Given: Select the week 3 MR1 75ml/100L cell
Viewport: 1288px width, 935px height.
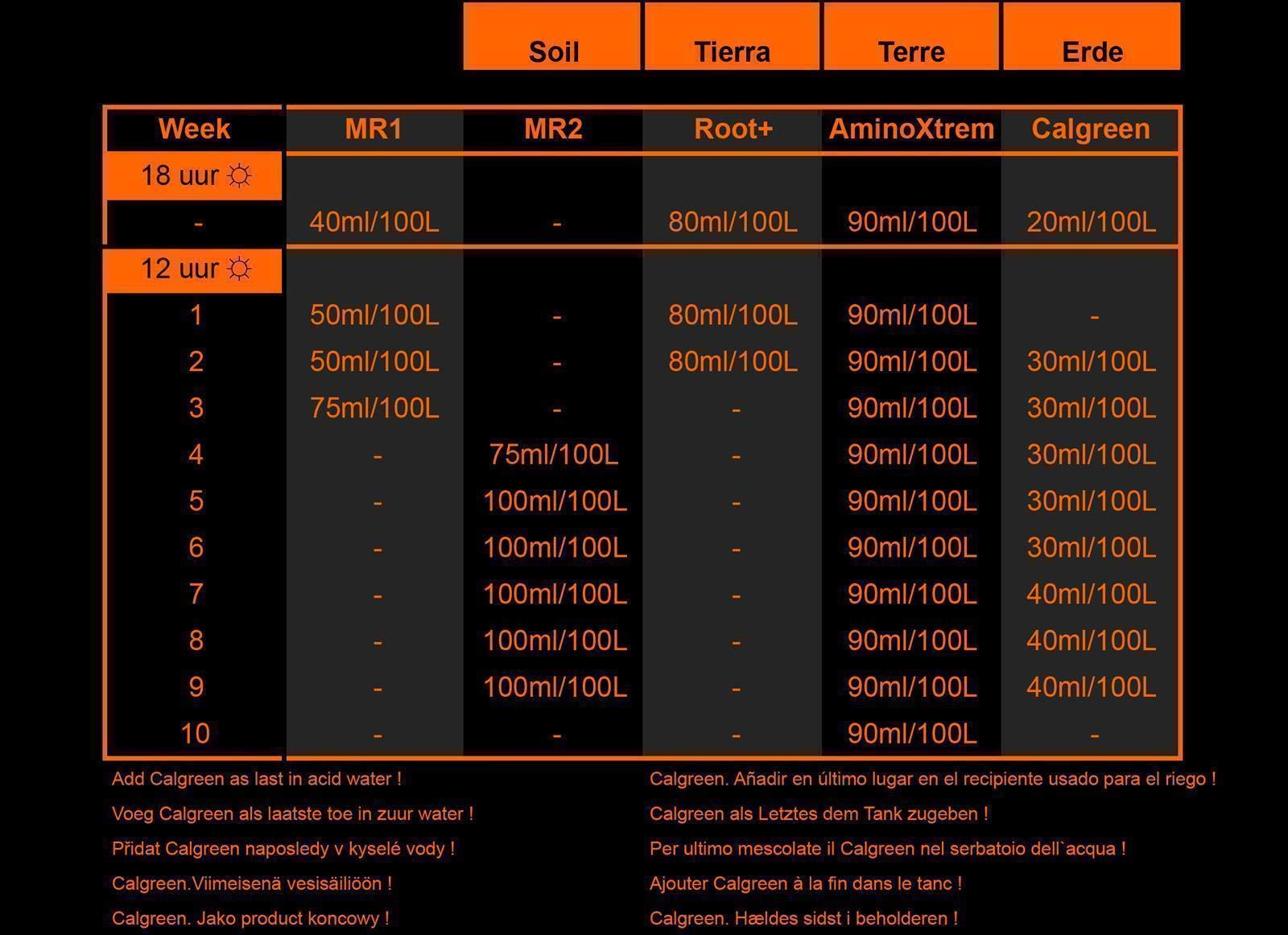Looking at the screenshot, I should (x=374, y=408).
